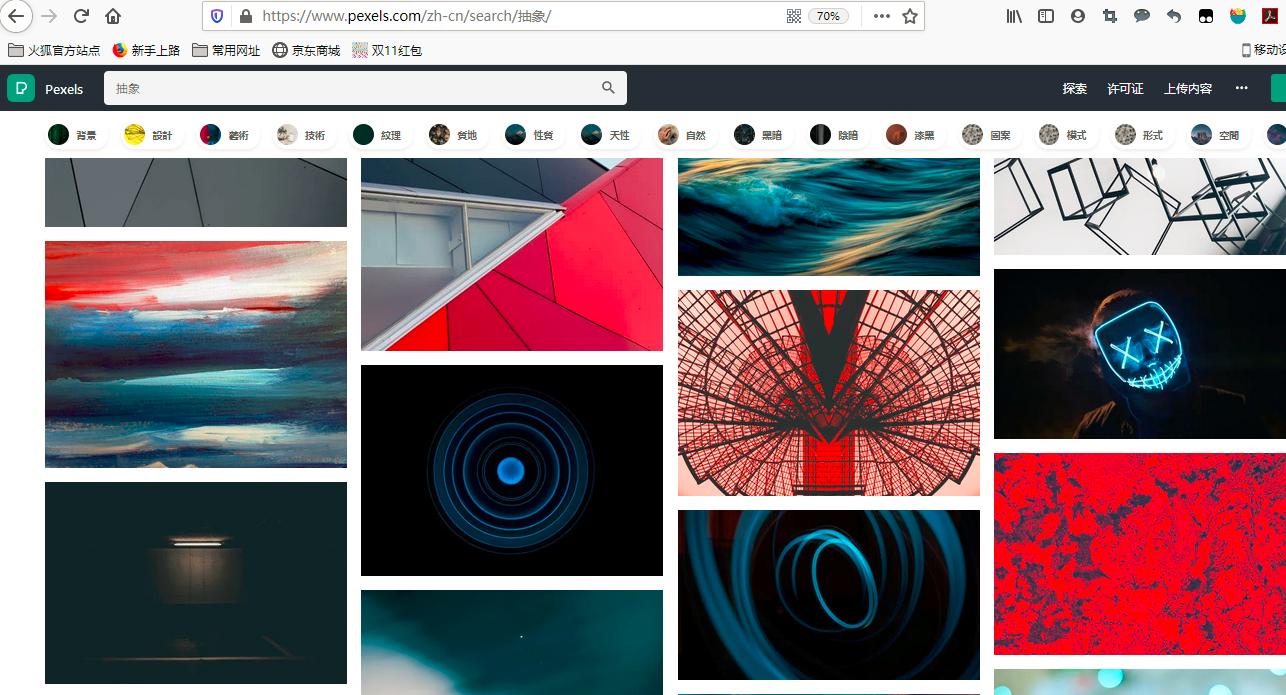Open the Firefox account avatar icon
This screenshot has height=695, width=1286.
[1077, 16]
